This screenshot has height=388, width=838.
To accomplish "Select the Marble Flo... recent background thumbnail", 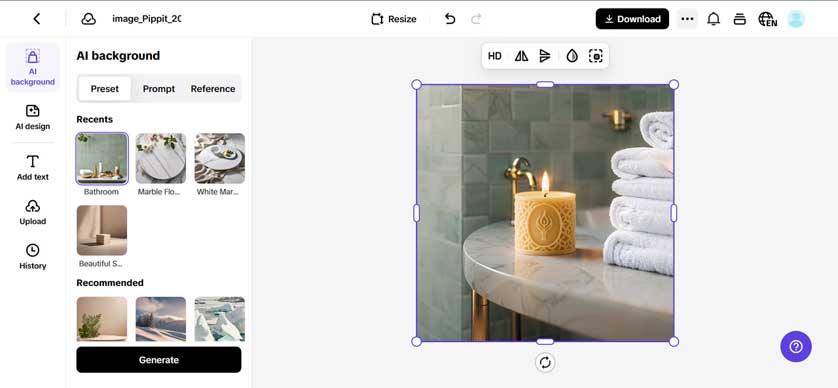I will click(x=161, y=158).
